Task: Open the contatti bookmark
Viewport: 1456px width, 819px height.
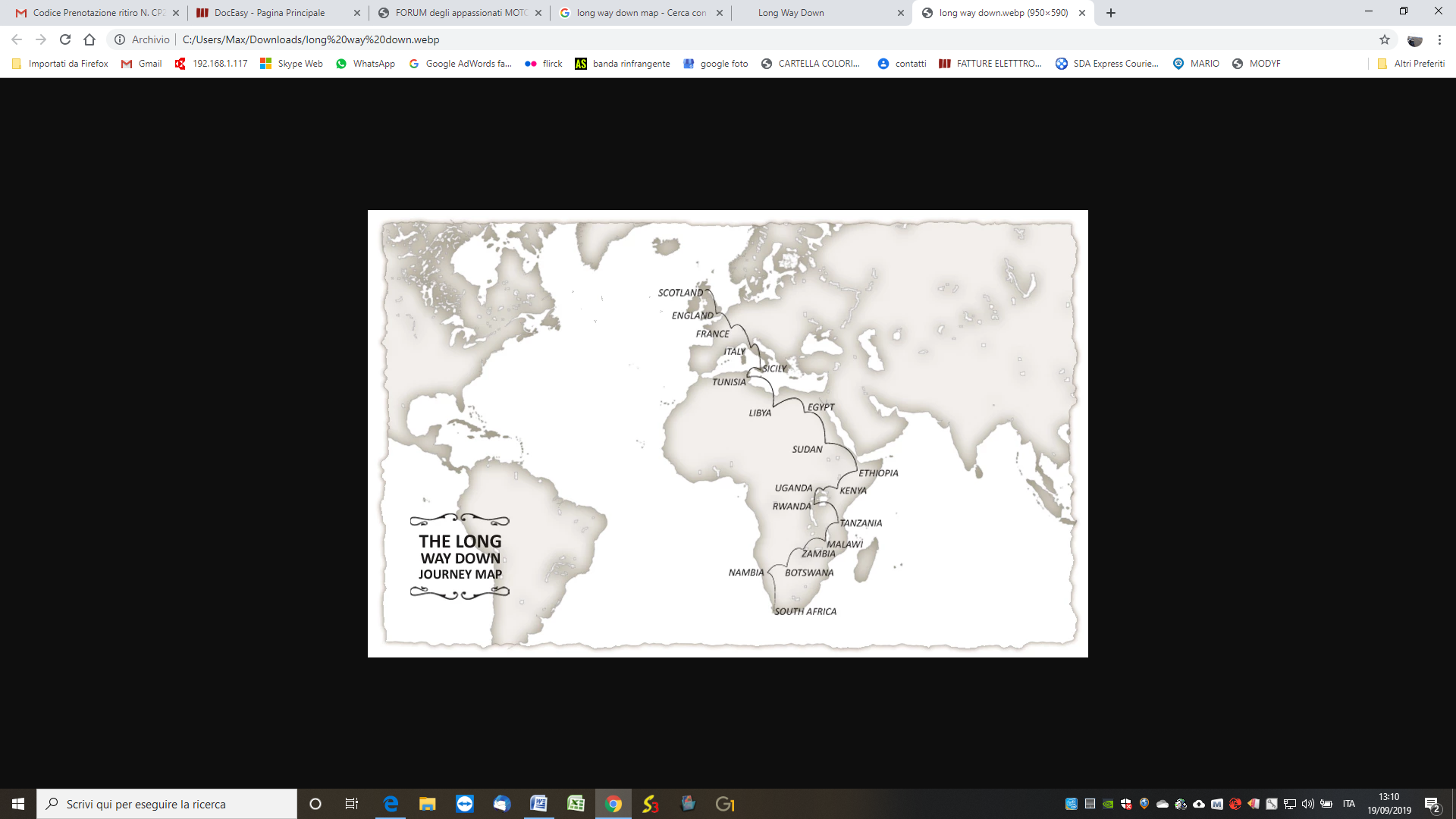Action: click(x=902, y=64)
